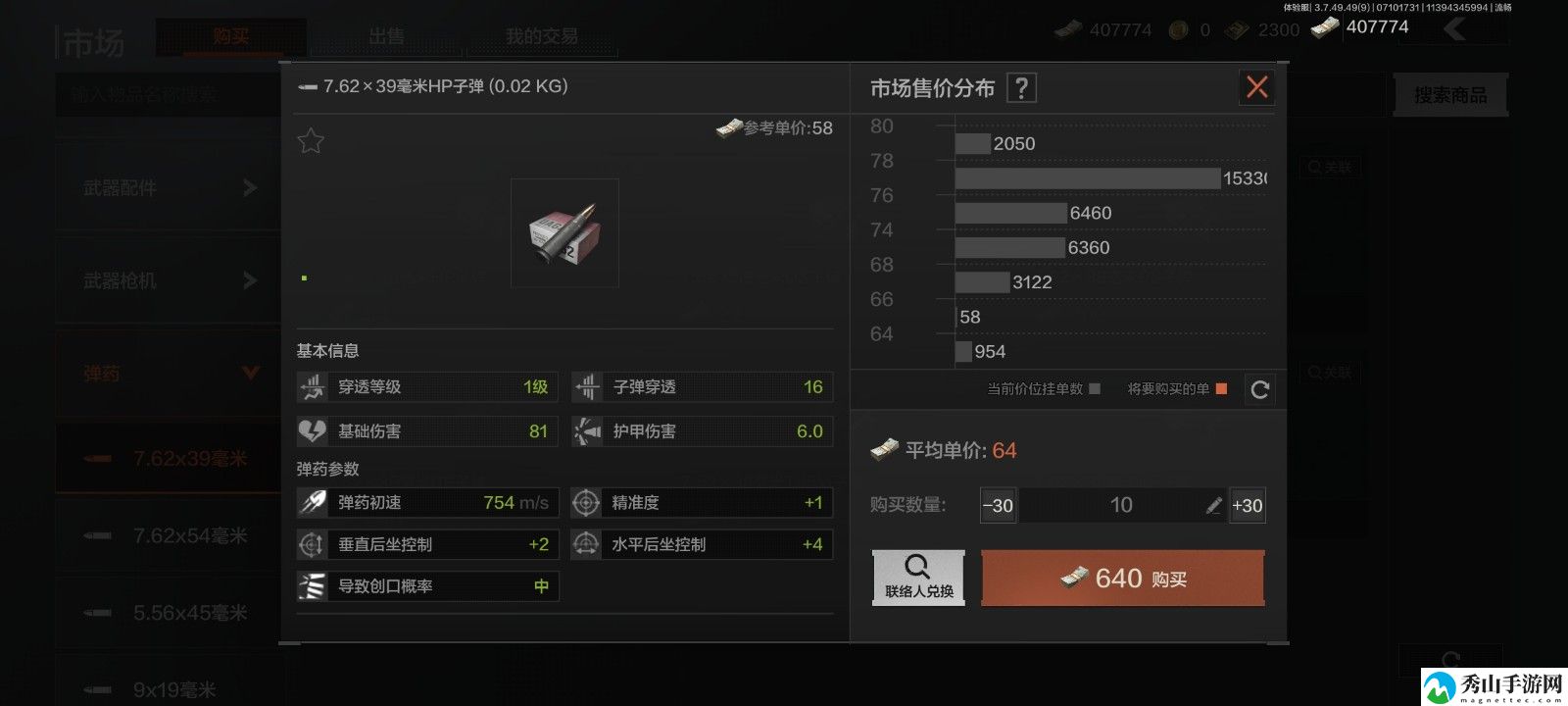Collapse the 弹药 category
Screen dimensions: 1568x706
[x=169, y=374]
